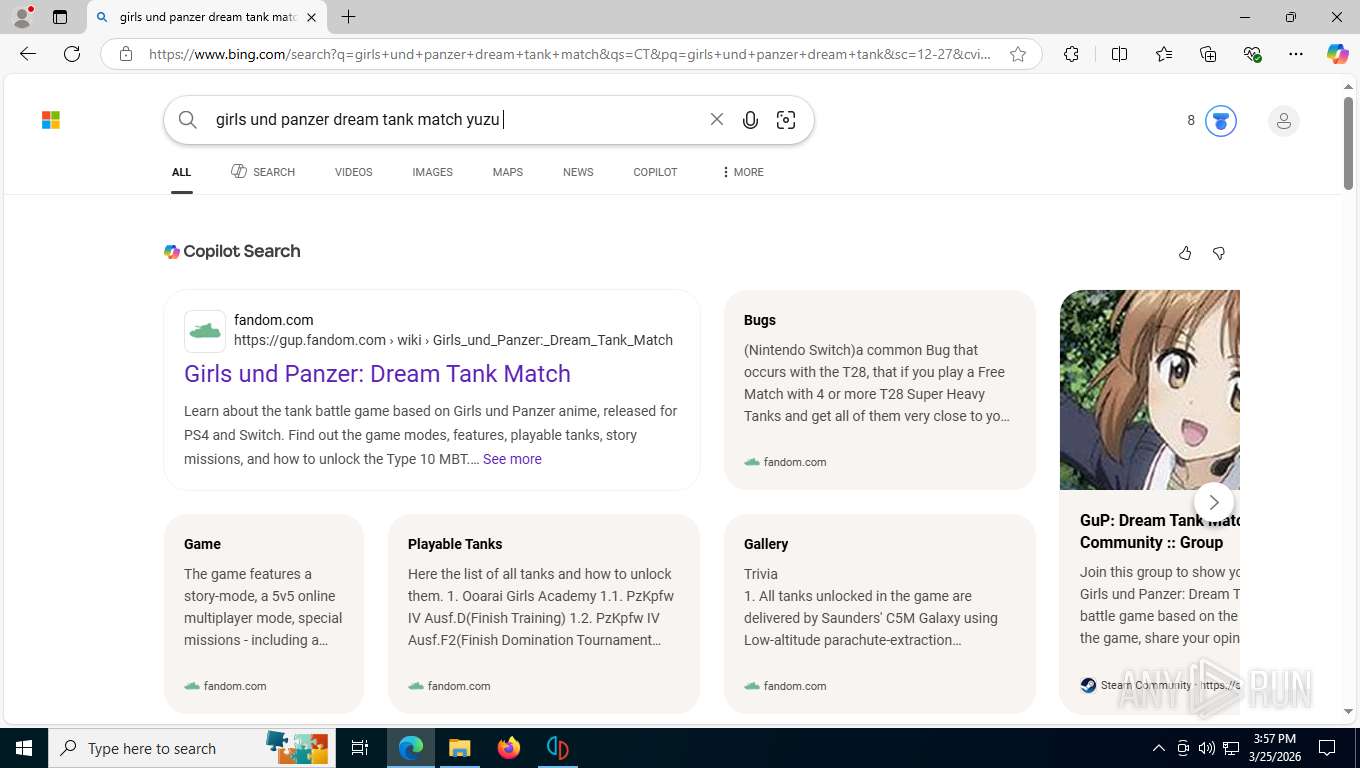Click the browser address bar
Image resolution: width=1360 pixels, height=768 pixels.
coord(570,54)
